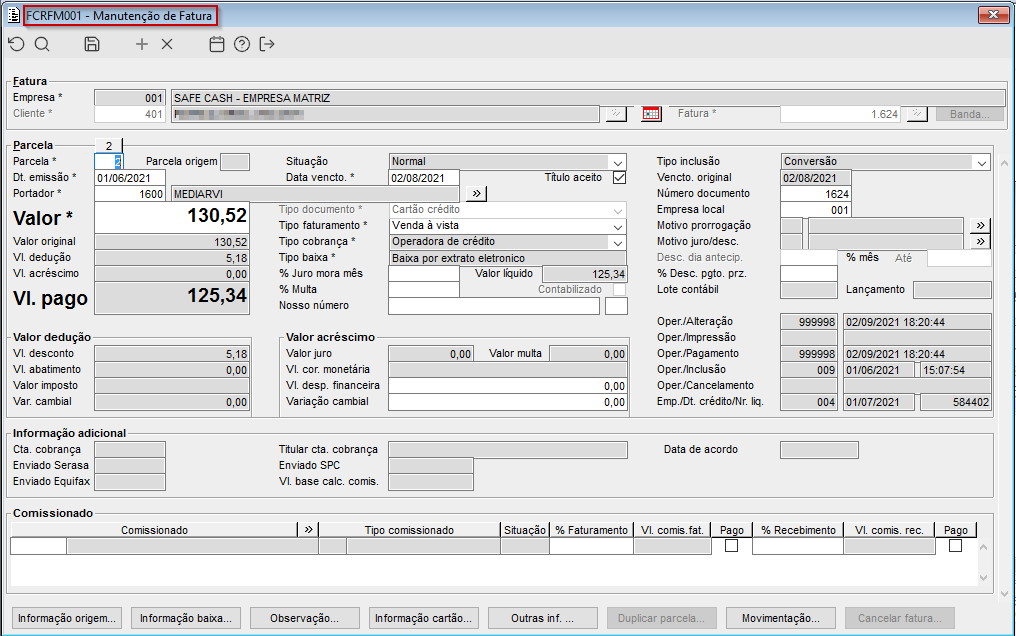Open the Tipo faturamento dropdown
1016x636 pixels.
coord(618,226)
